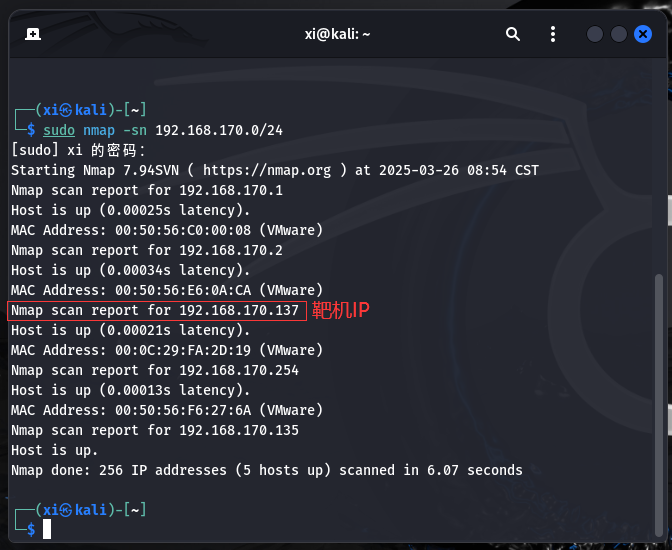Click the search magnifier icon
Image resolution: width=672 pixels, height=550 pixels.
[x=513, y=34]
